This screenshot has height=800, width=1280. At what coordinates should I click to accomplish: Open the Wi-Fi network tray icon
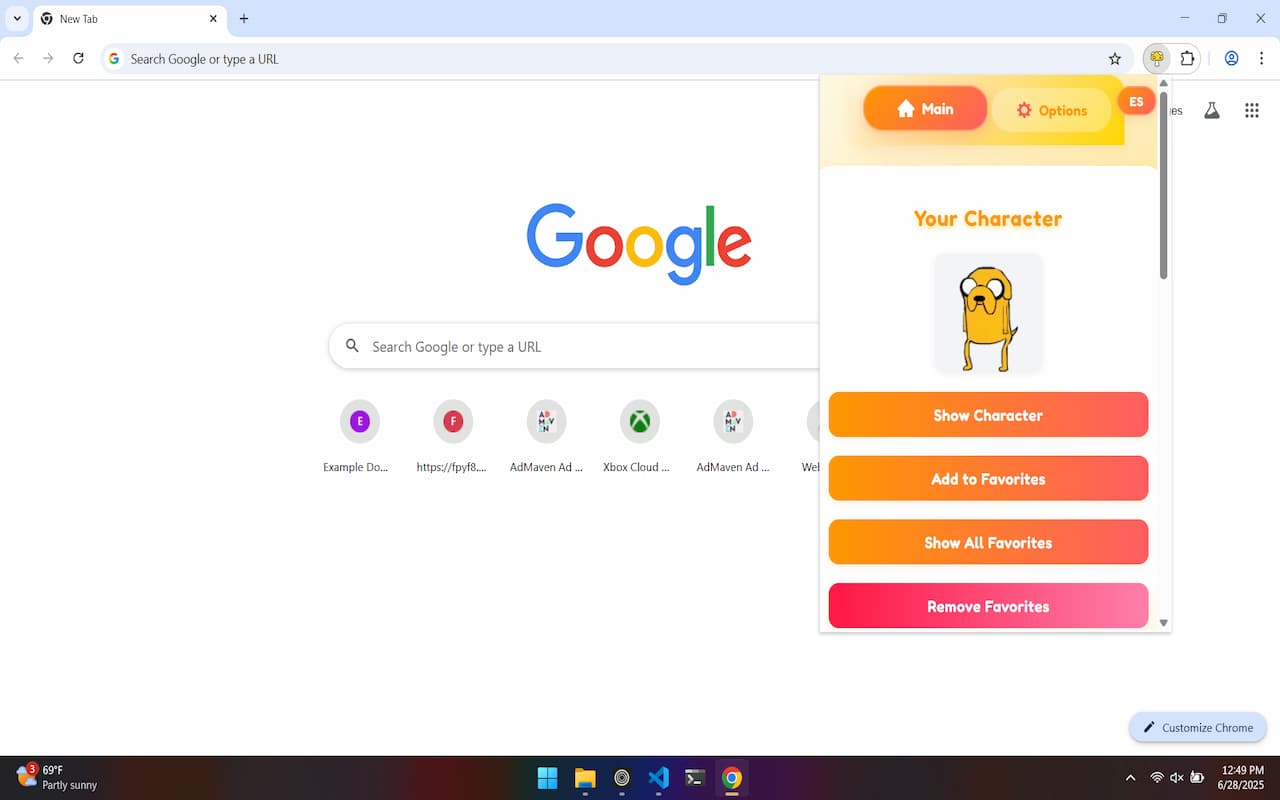pos(1157,778)
